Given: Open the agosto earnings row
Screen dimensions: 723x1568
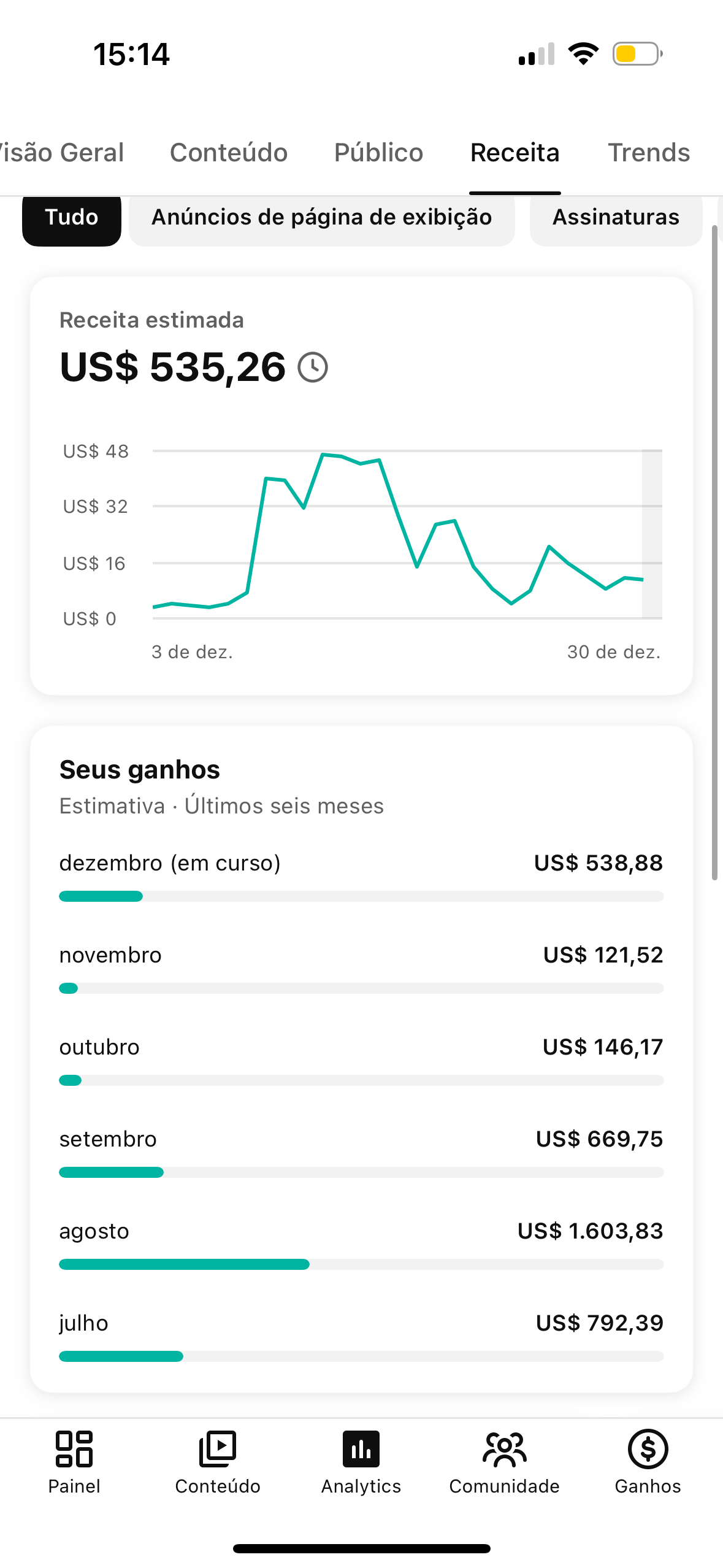Looking at the screenshot, I should coord(361,1231).
